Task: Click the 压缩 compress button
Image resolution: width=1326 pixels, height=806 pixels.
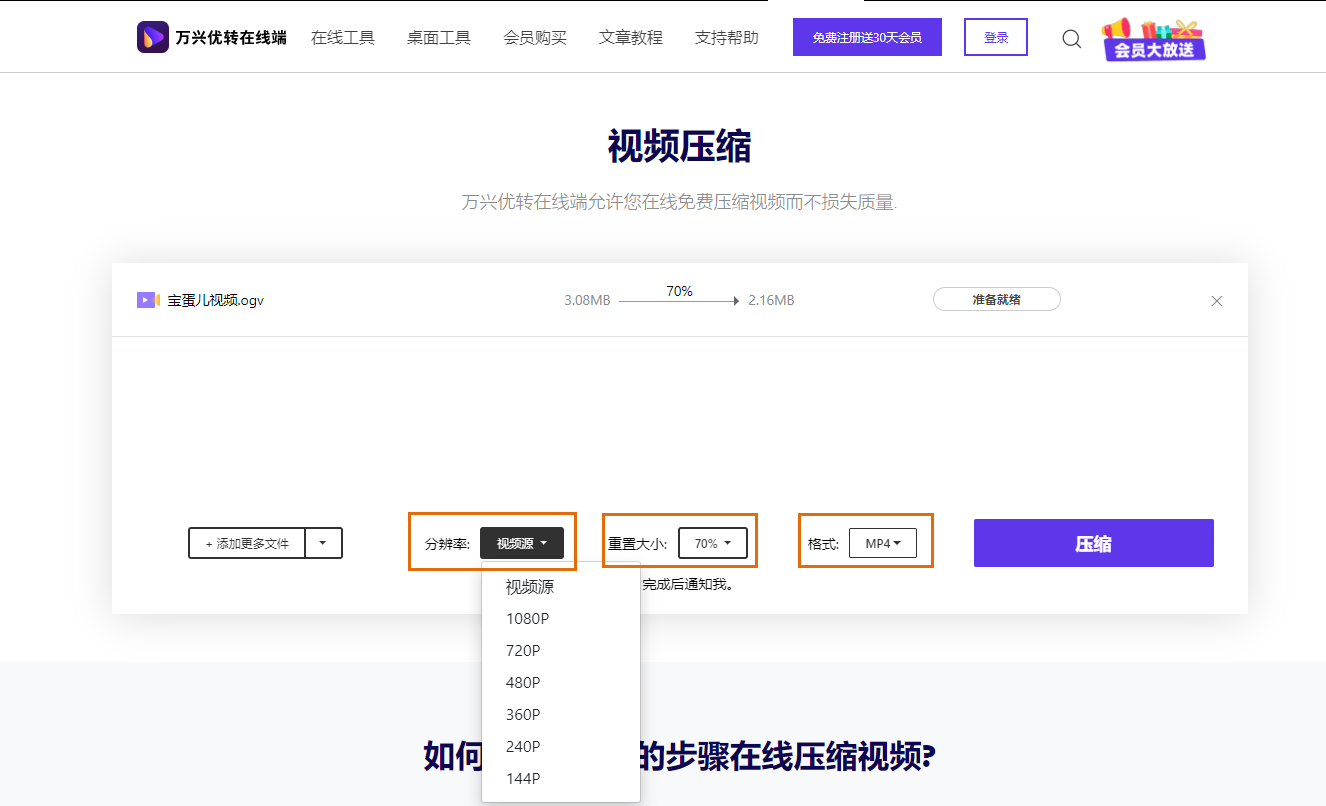Action: click(1093, 542)
